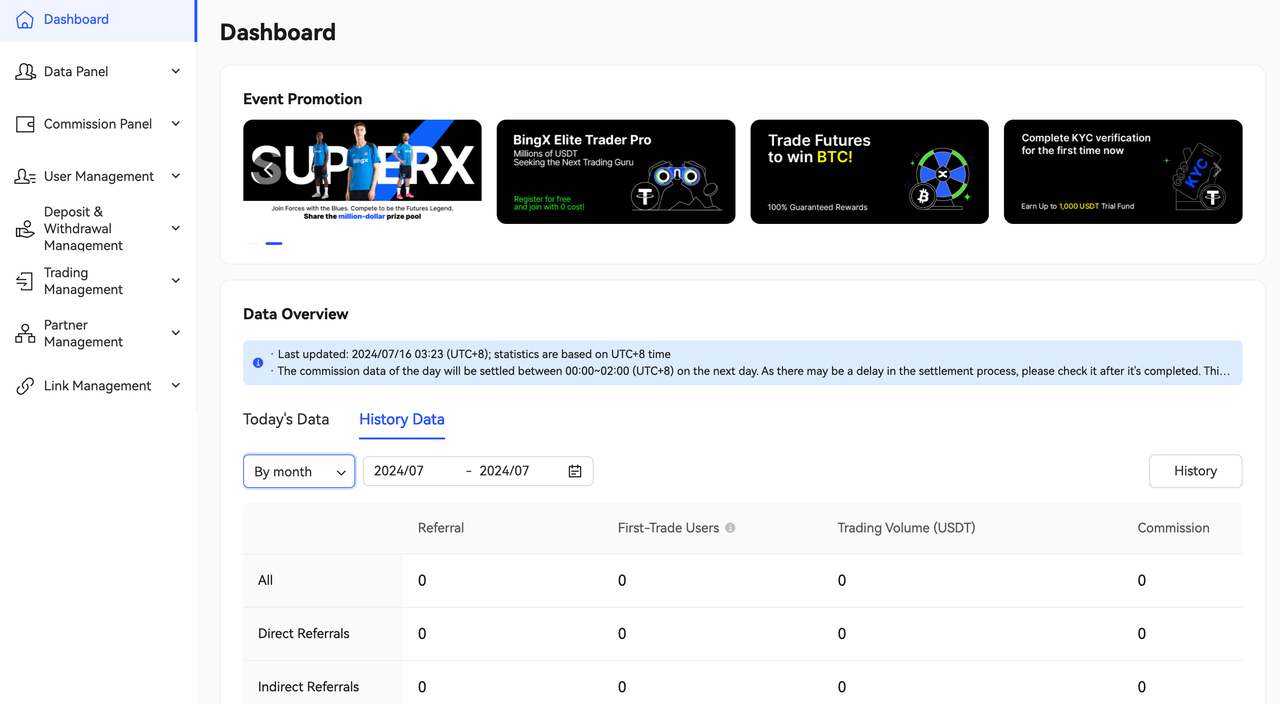Click the History button
1280x704 pixels.
click(x=1195, y=471)
